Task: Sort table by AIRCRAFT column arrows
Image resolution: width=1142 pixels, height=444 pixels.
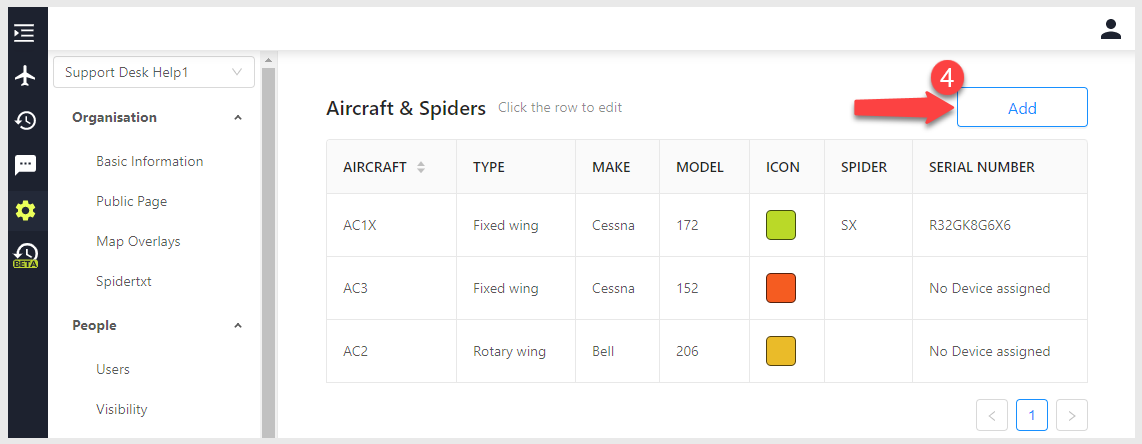Action: (420, 167)
